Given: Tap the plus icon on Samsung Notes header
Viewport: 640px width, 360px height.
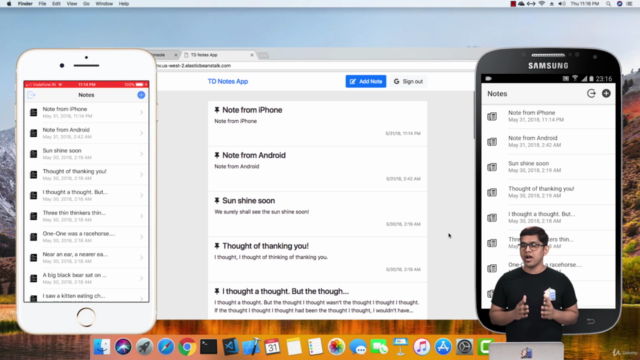Looking at the screenshot, I should 606,93.
